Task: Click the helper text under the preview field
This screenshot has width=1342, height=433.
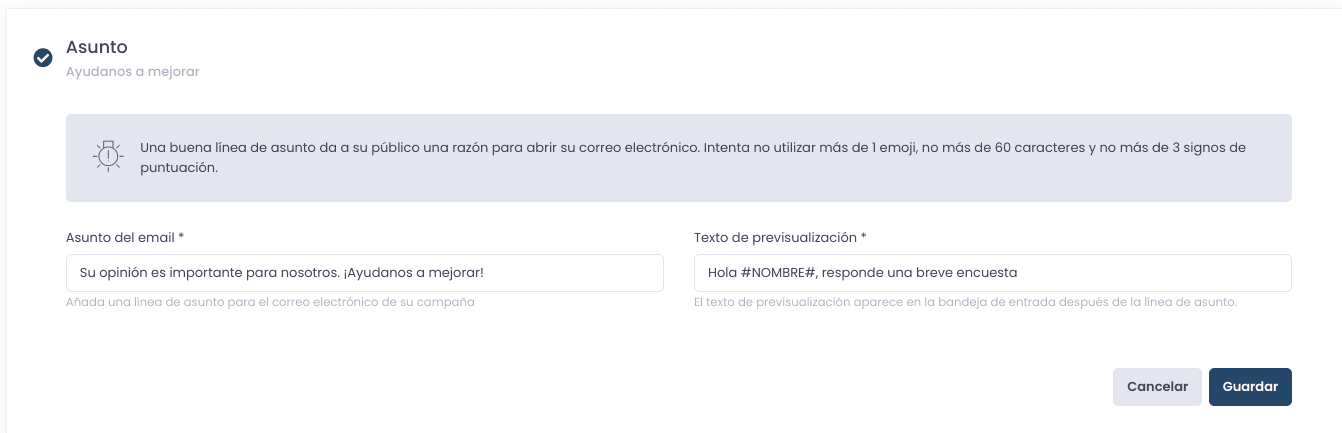Action: coord(966,302)
